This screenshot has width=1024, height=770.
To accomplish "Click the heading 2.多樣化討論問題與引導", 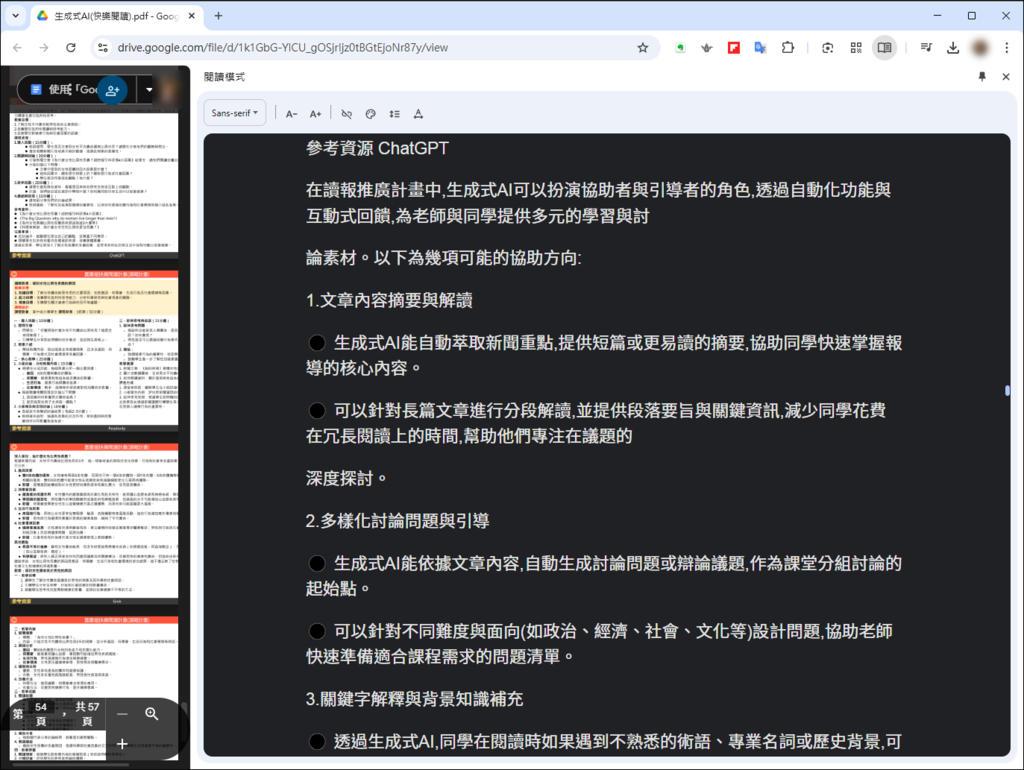I will (x=398, y=521).
